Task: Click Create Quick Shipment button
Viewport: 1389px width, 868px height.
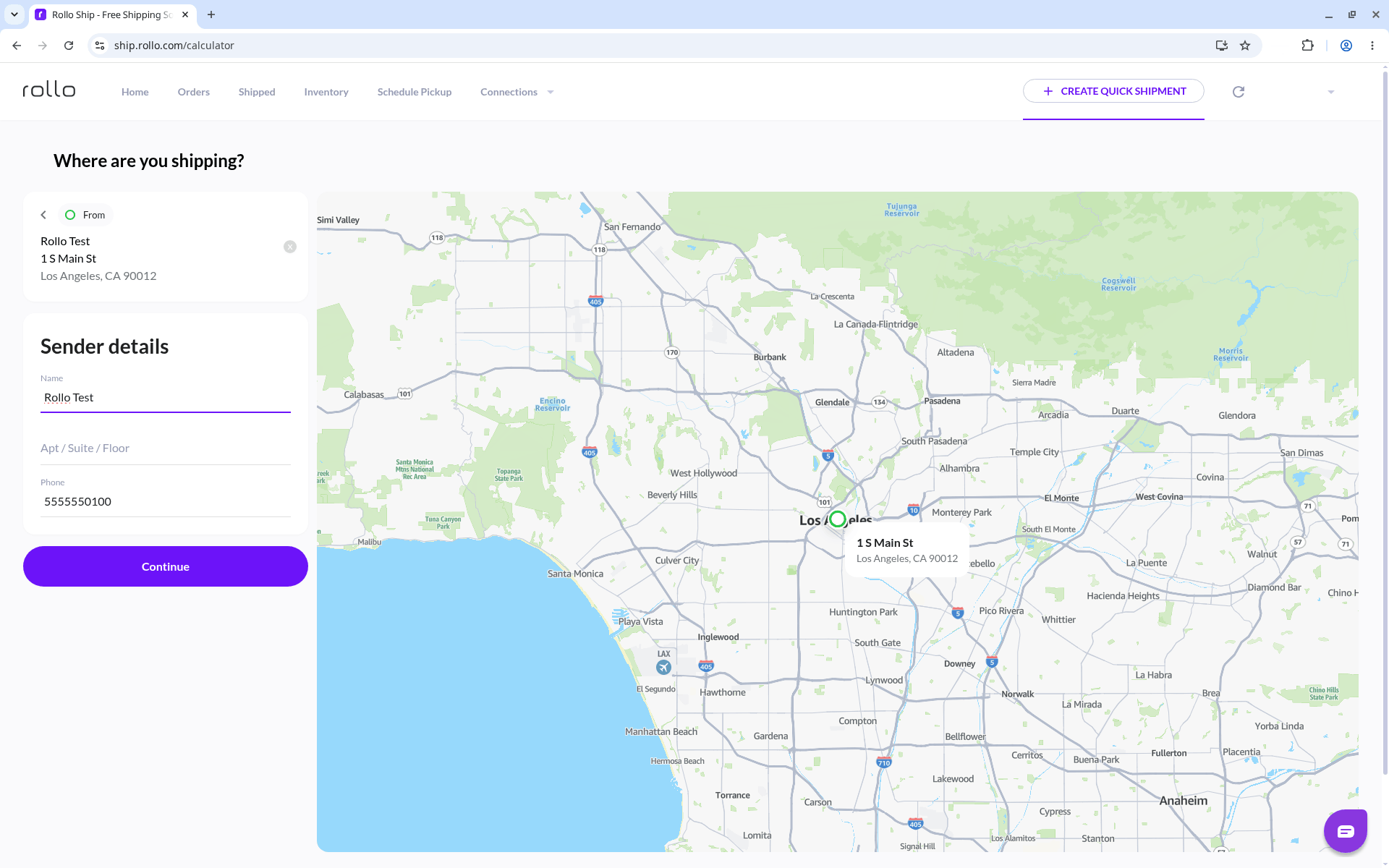Action: click(1113, 91)
